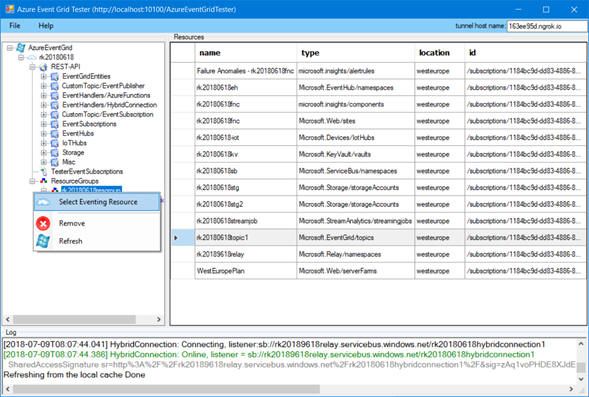Image resolution: width=589 pixels, height=397 pixels.
Task: Click the cloud icon of Select Eventing Resource
Action: pos(43,202)
